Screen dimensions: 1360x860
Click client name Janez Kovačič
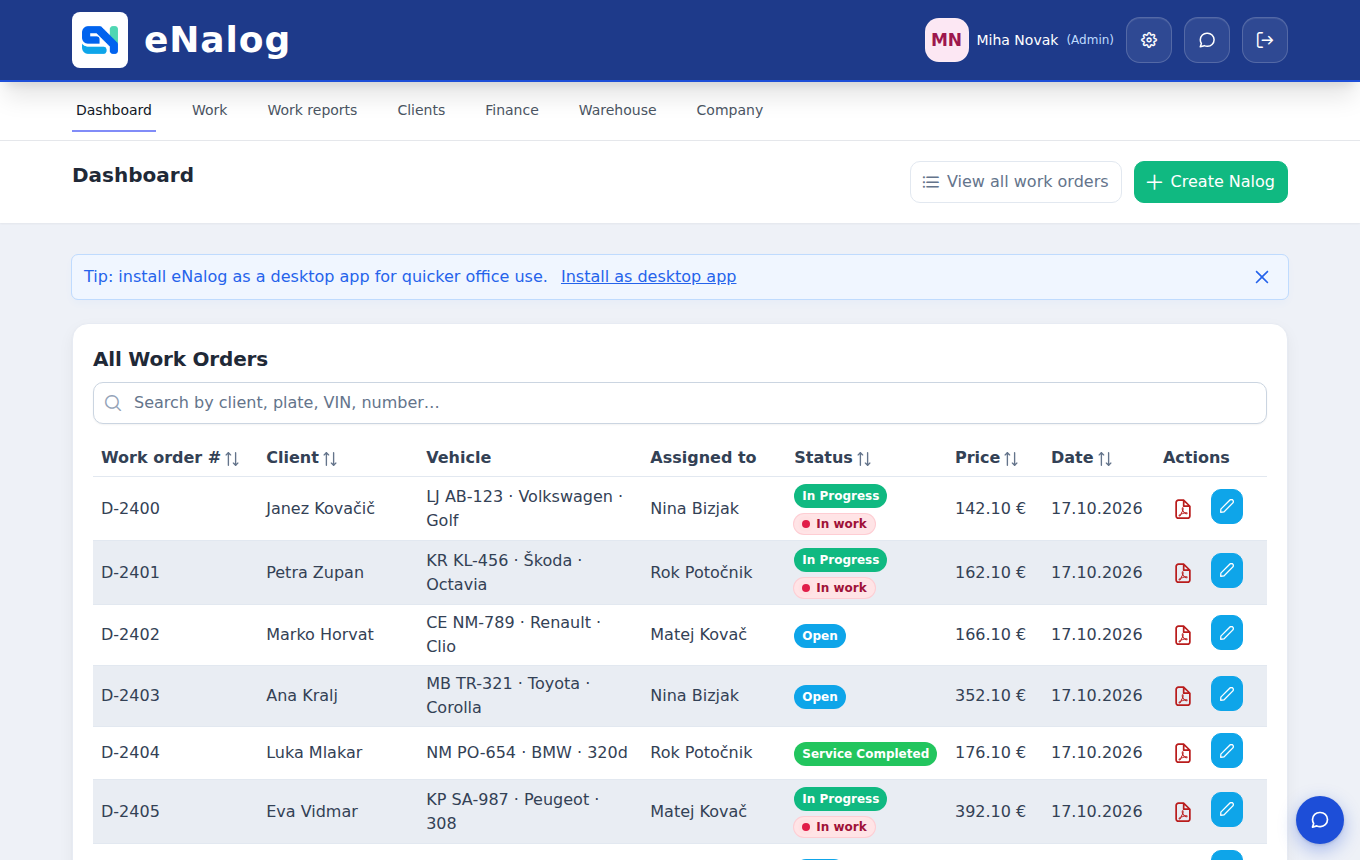[x=320, y=508]
